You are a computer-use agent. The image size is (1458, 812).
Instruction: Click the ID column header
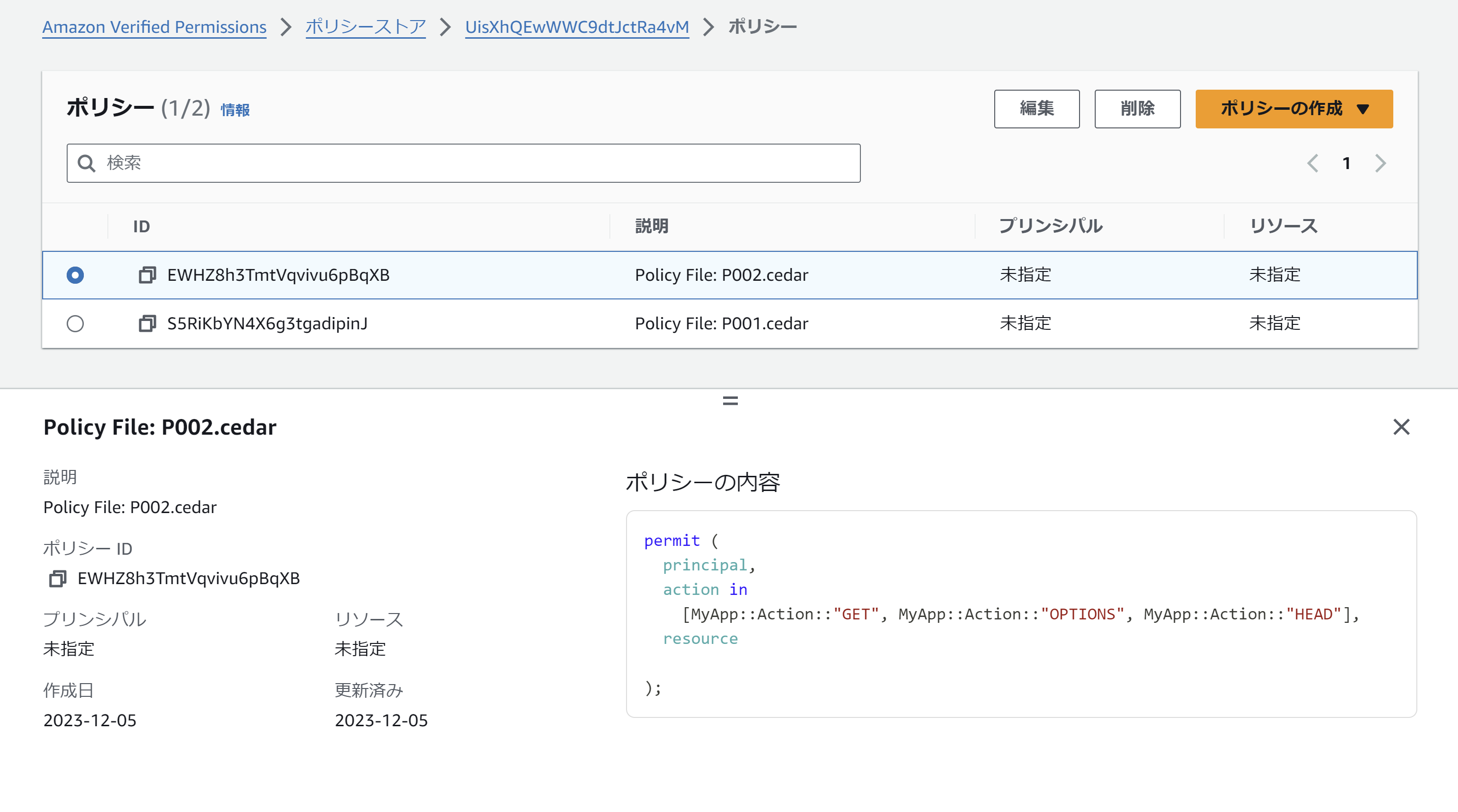(142, 226)
